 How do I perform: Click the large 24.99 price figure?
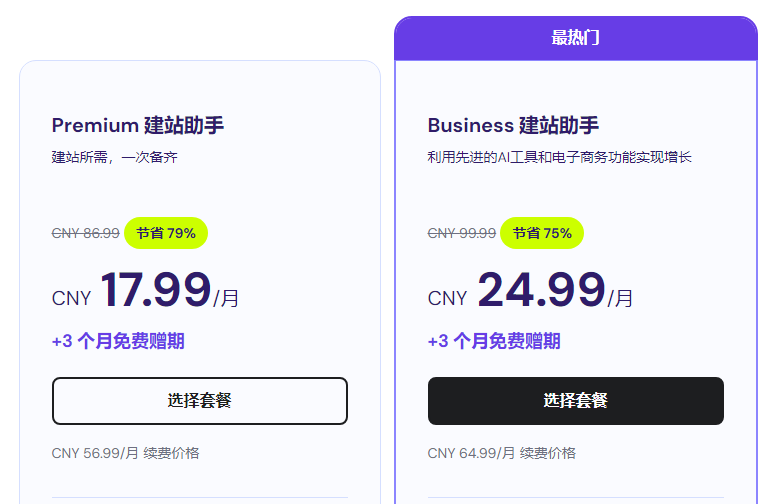point(541,290)
